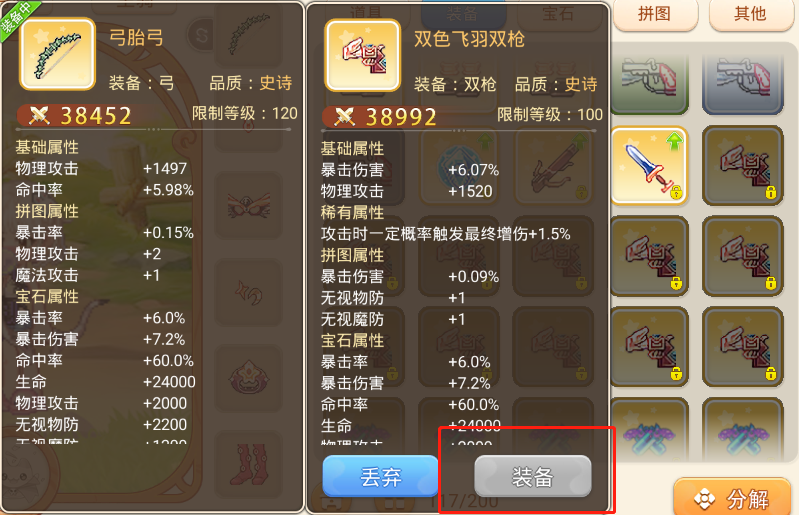
Task: Select the top-right grey gun item on blue
Action: (x=743, y=84)
